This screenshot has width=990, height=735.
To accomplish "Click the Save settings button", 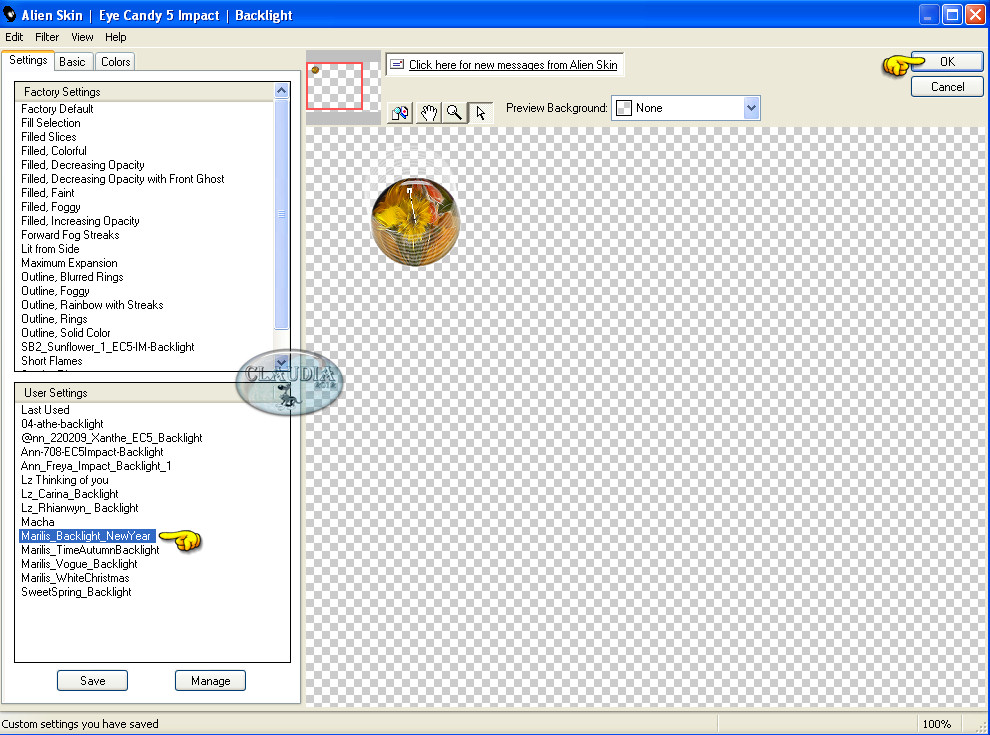I will (92, 681).
